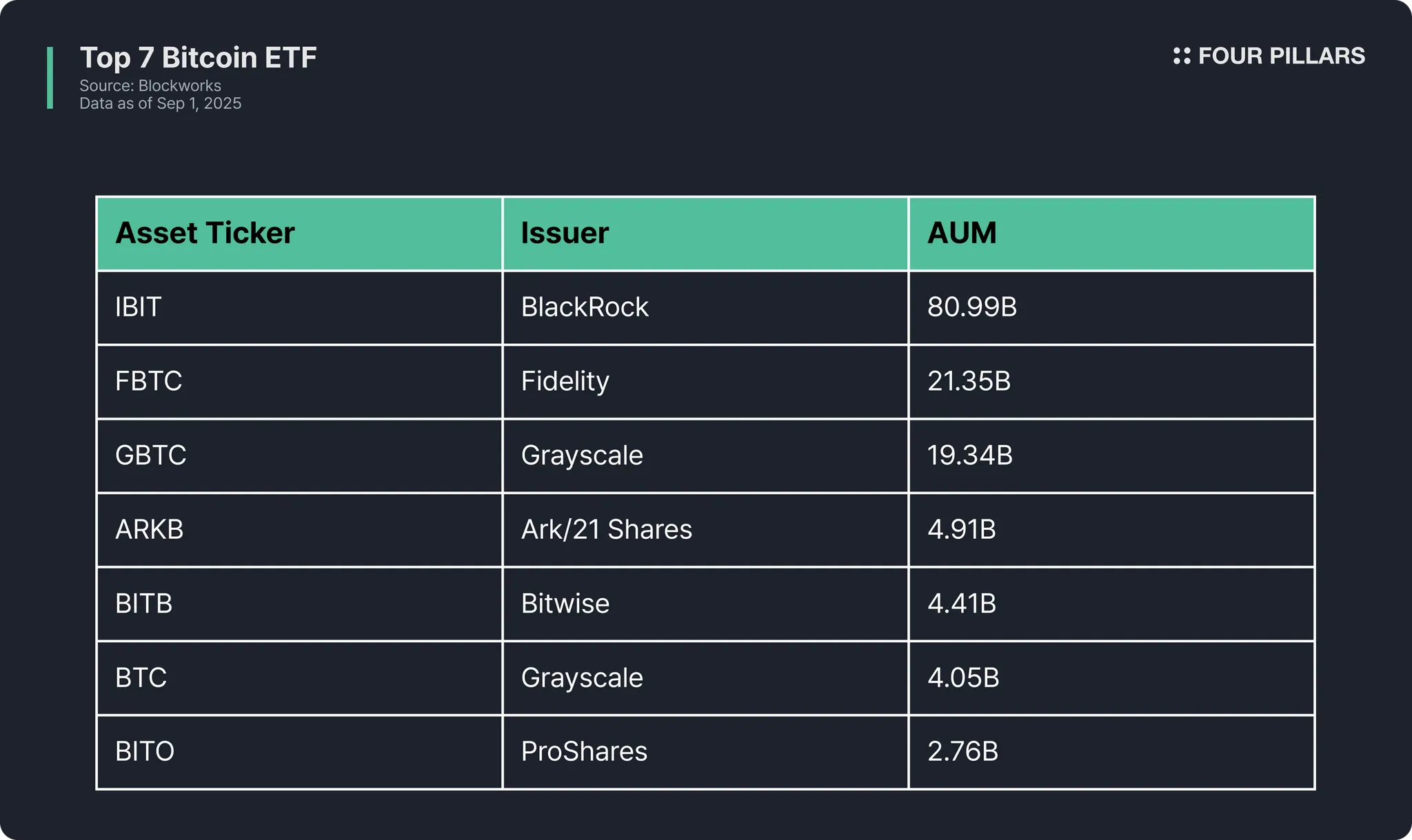Click the FOUR PILLARS brand text
This screenshot has height=840, width=1412.
click(1281, 56)
